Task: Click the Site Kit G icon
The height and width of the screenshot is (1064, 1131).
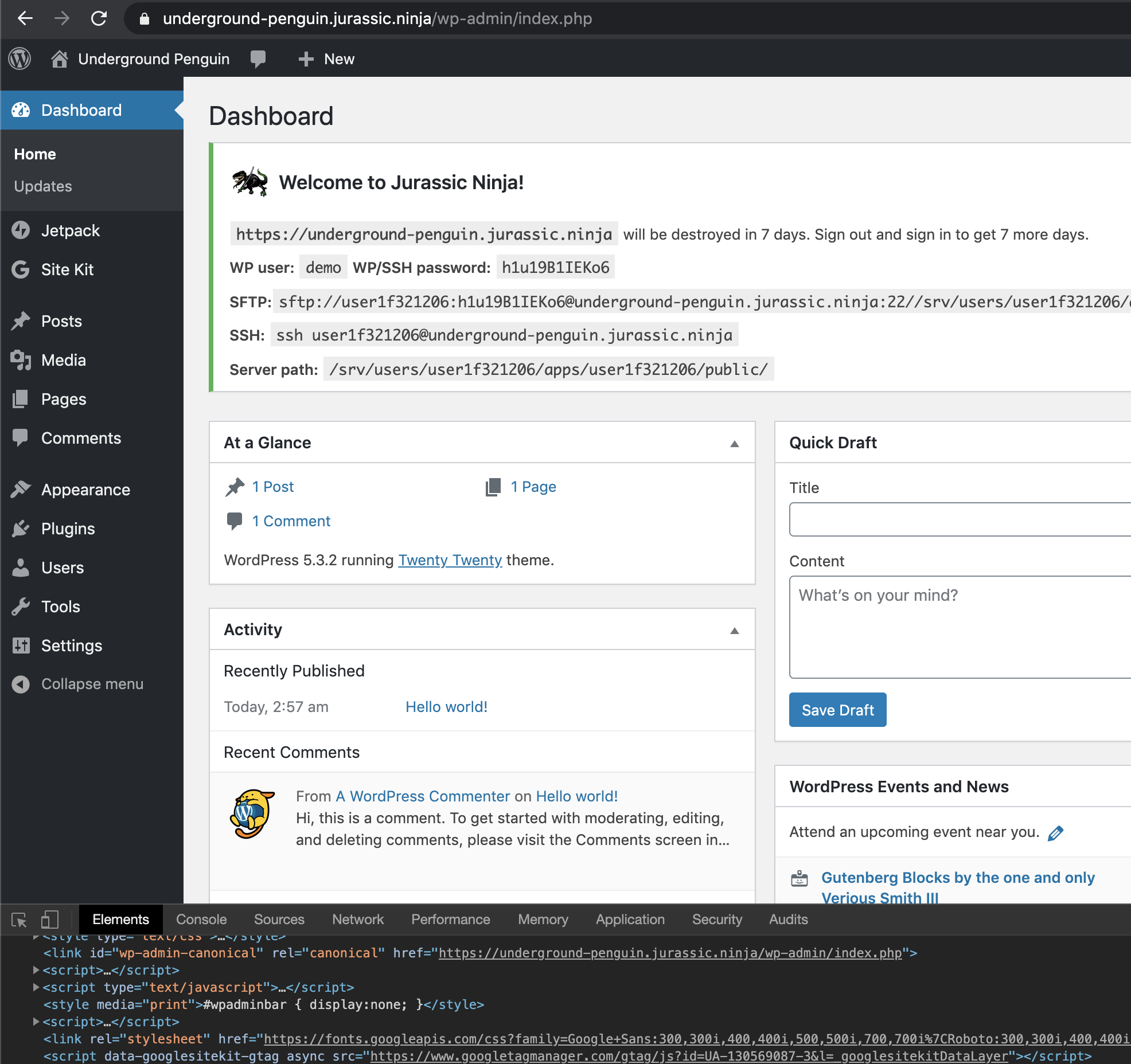Action: 21,269
